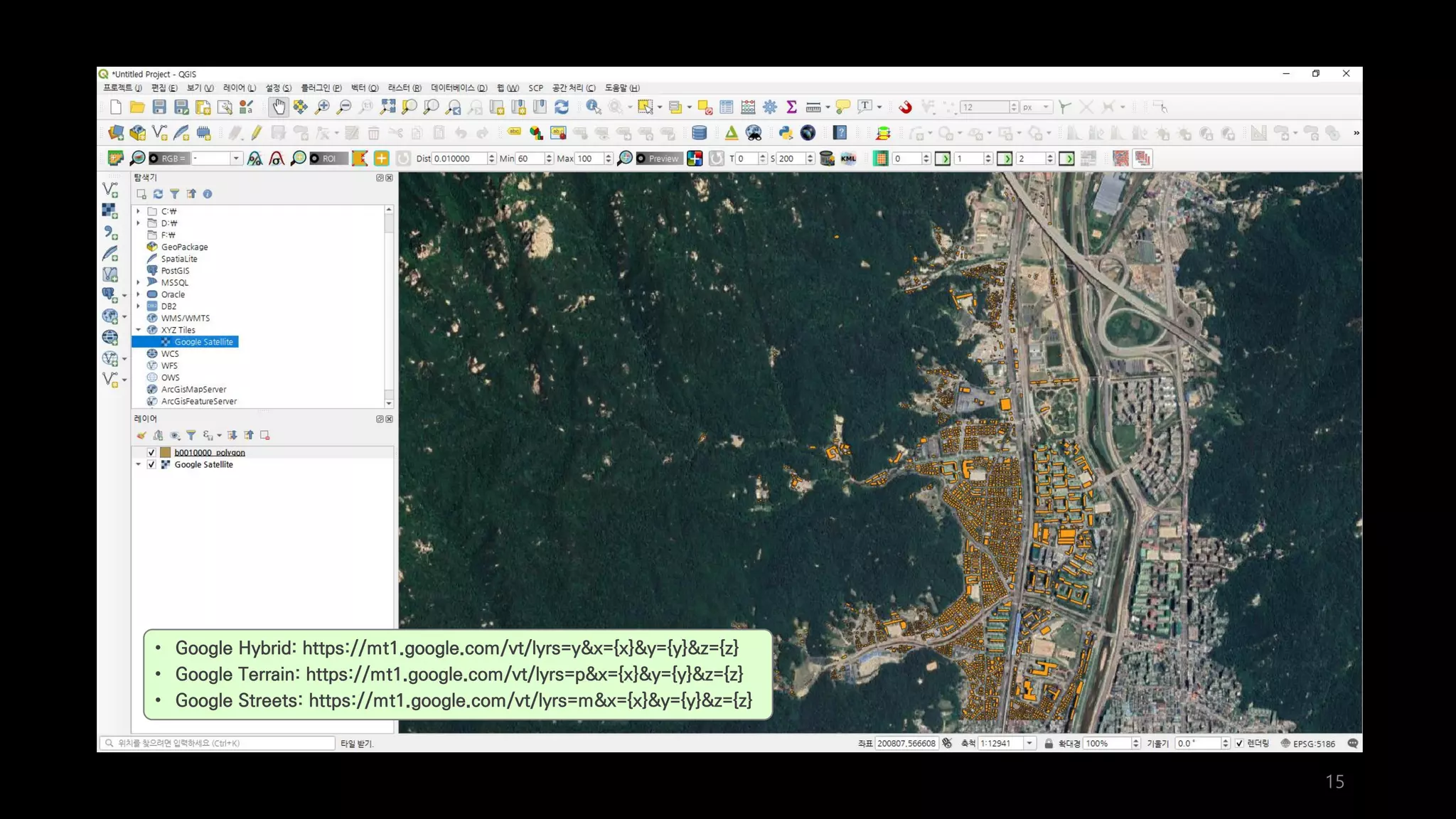The image size is (1456, 819).
Task: Click the Save Project icon
Action: click(159, 107)
